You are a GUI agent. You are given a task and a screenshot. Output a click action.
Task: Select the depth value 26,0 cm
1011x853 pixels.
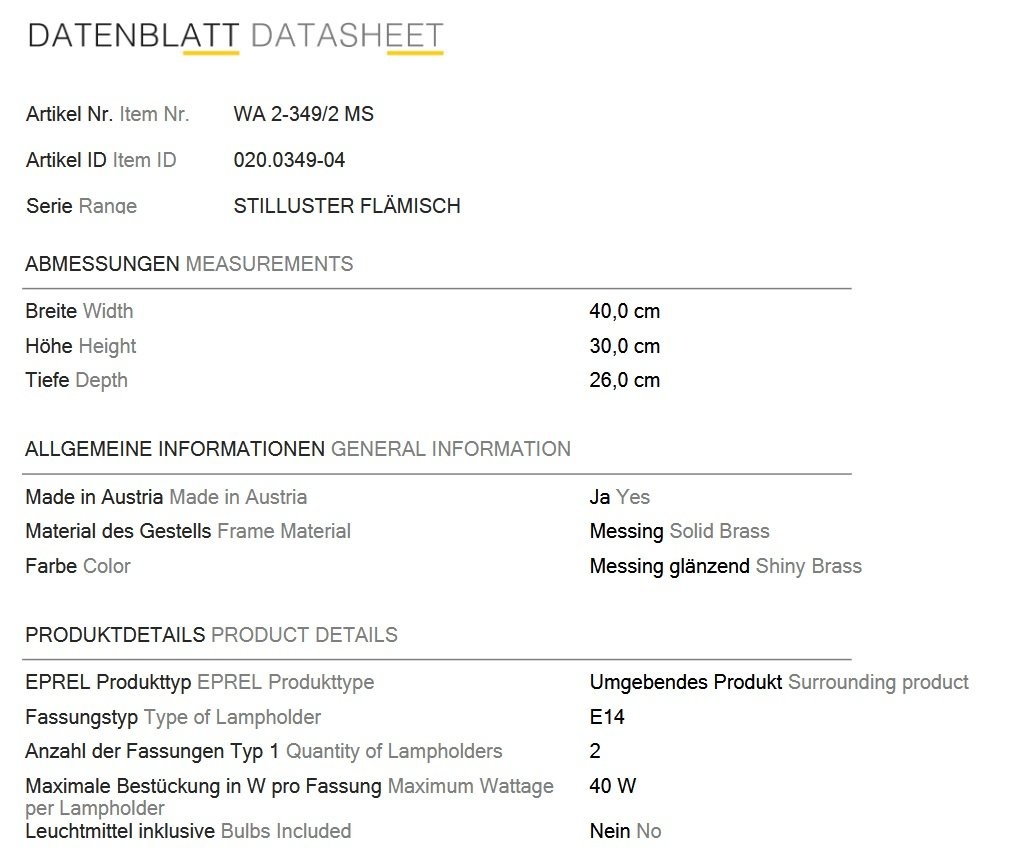point(625,380)
